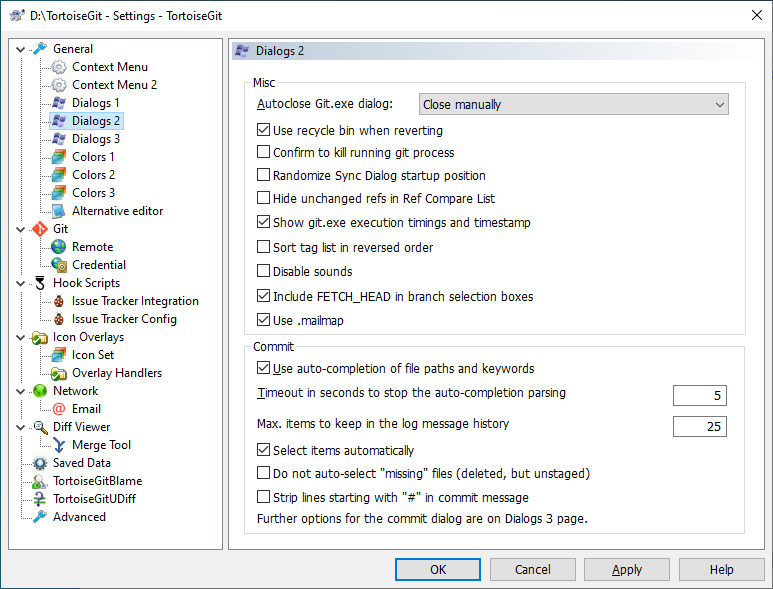Click the Git section icon in tree

(x=40, y=229)
